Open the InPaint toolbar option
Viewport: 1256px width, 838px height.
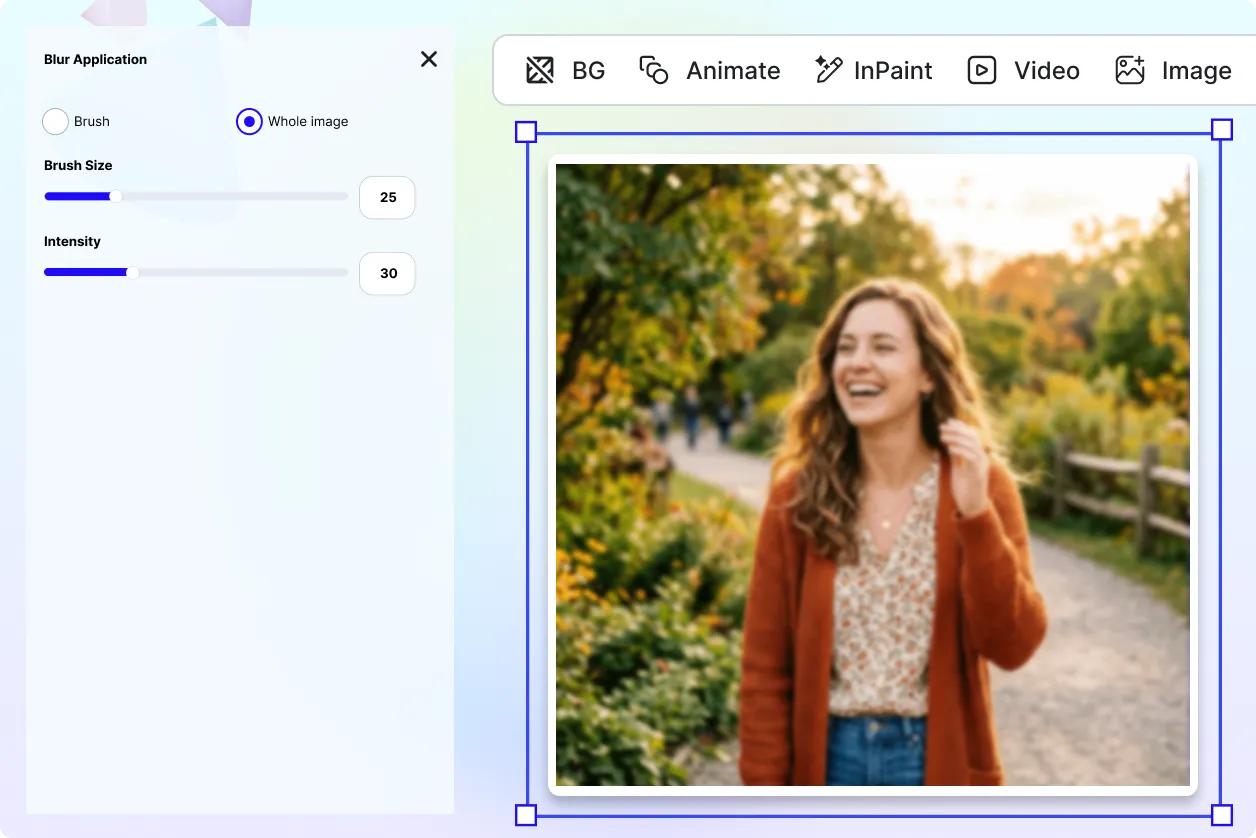[874, 71]
